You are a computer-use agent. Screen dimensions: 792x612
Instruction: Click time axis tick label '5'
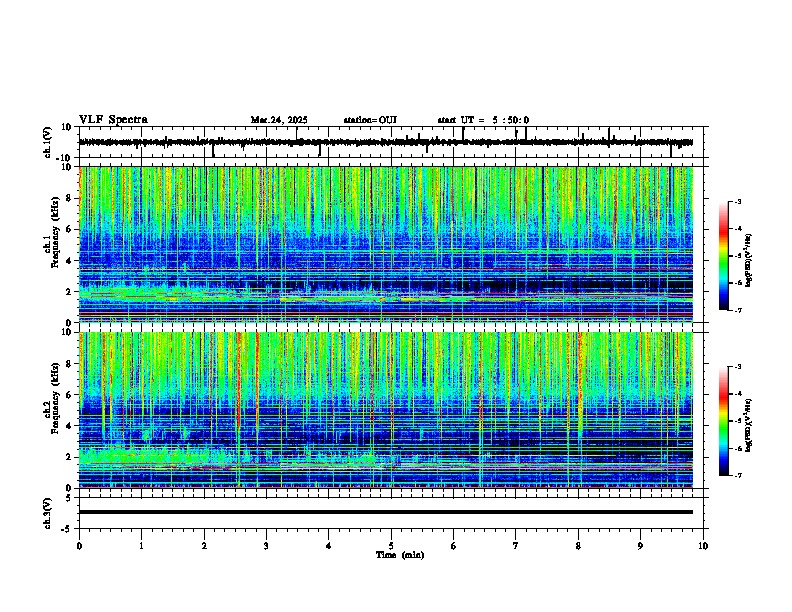click(391, 546)
